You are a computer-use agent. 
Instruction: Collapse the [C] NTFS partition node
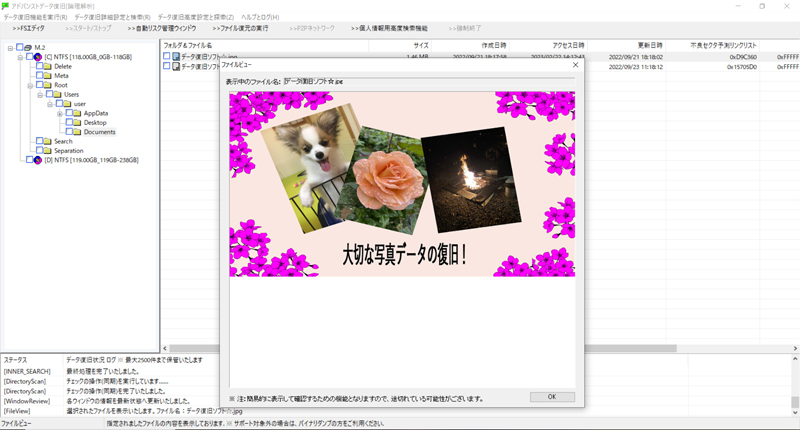(20, 58)
